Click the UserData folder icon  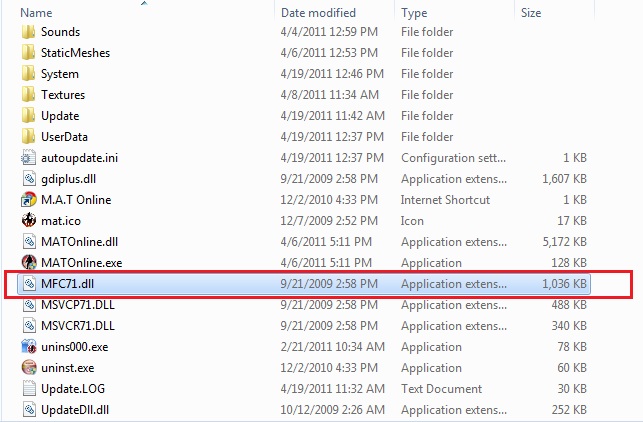[x=28, y=137]
